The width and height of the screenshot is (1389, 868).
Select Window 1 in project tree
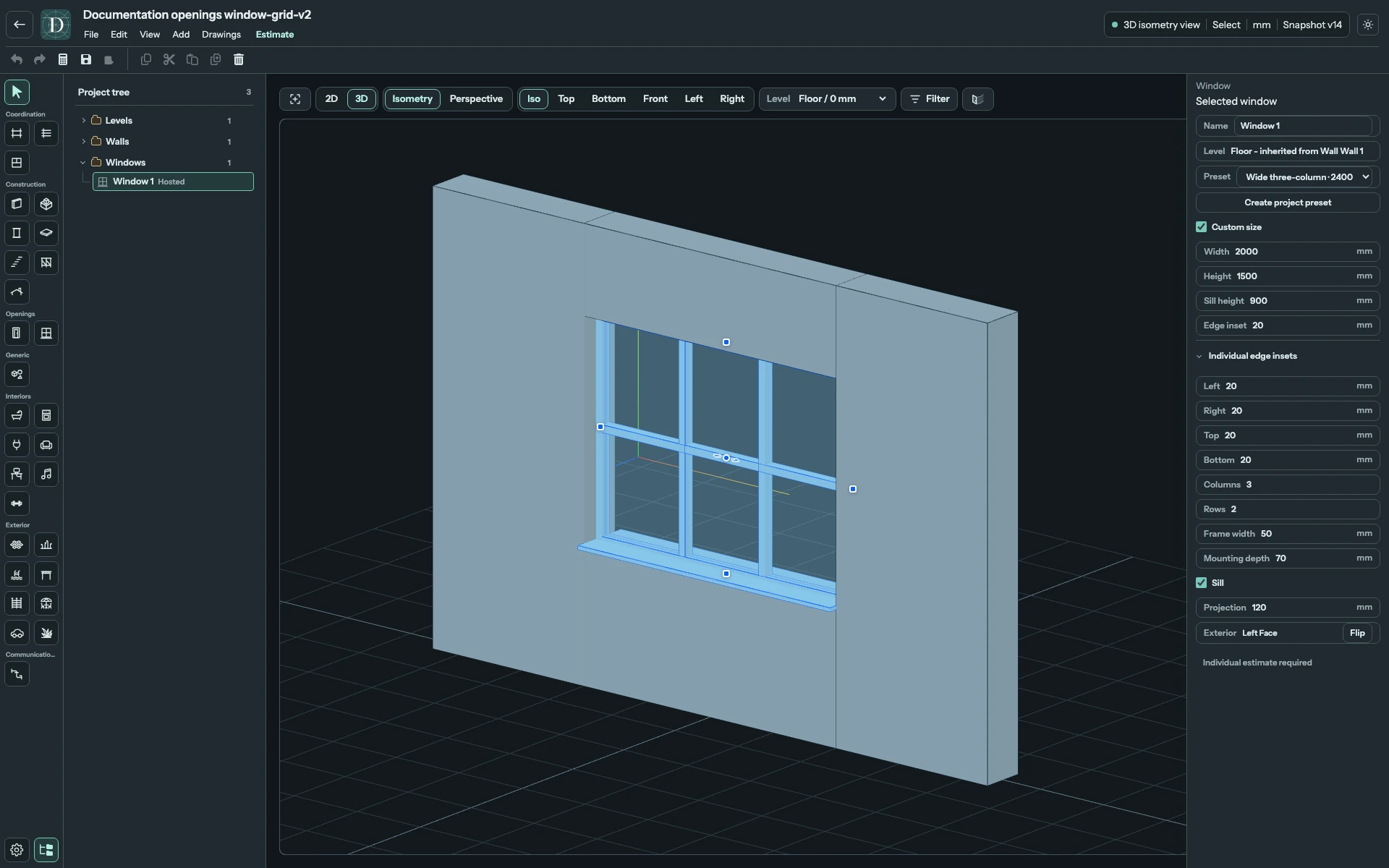173,182
